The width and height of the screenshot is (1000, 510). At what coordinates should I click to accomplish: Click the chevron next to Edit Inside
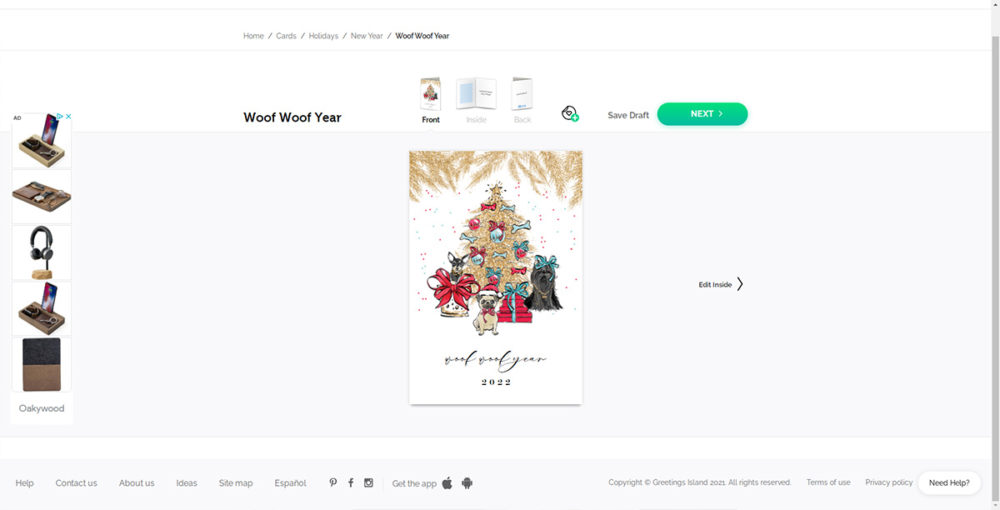click(x=740, y=284)
